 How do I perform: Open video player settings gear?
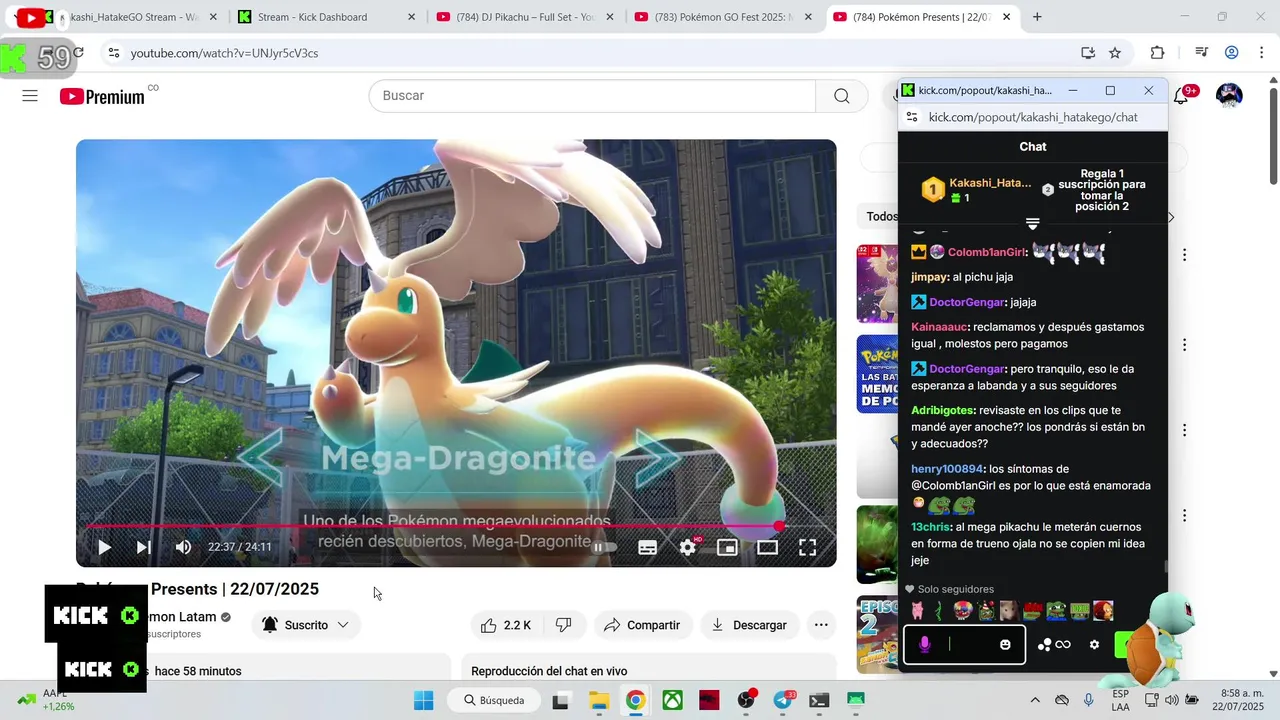pyautogui.click(x=688, y=547)
